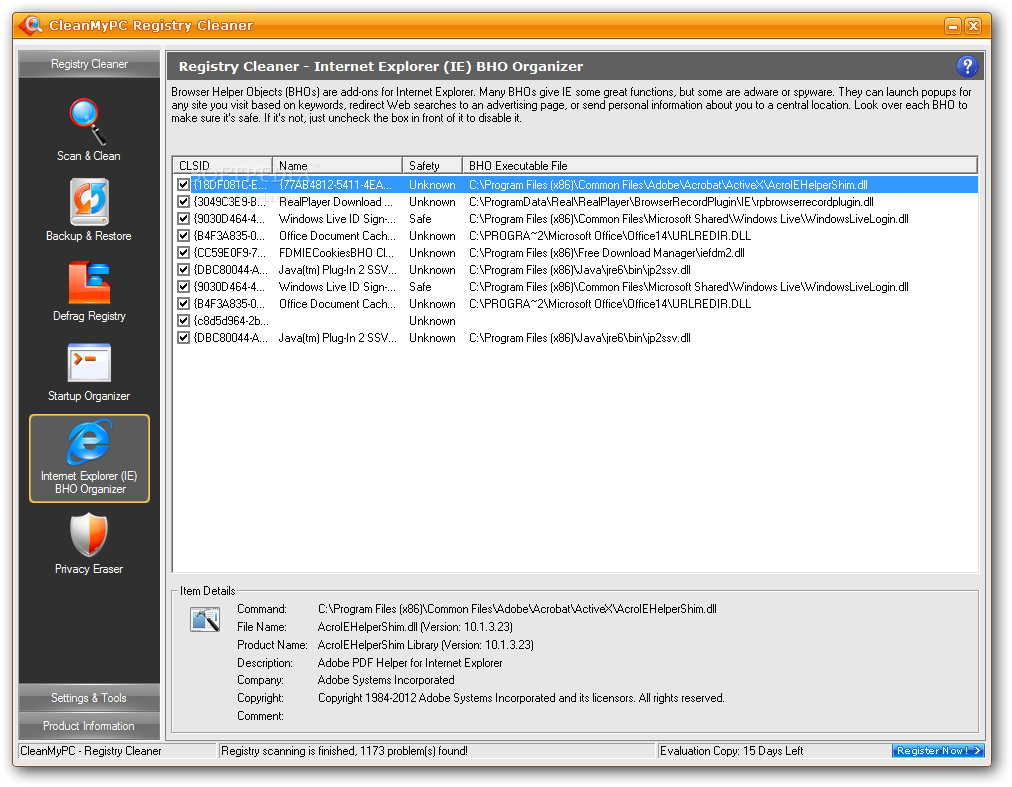Viewport: 1012px width, 787px height.
Task: Close the CleanMyPC window
Action: 973,26
